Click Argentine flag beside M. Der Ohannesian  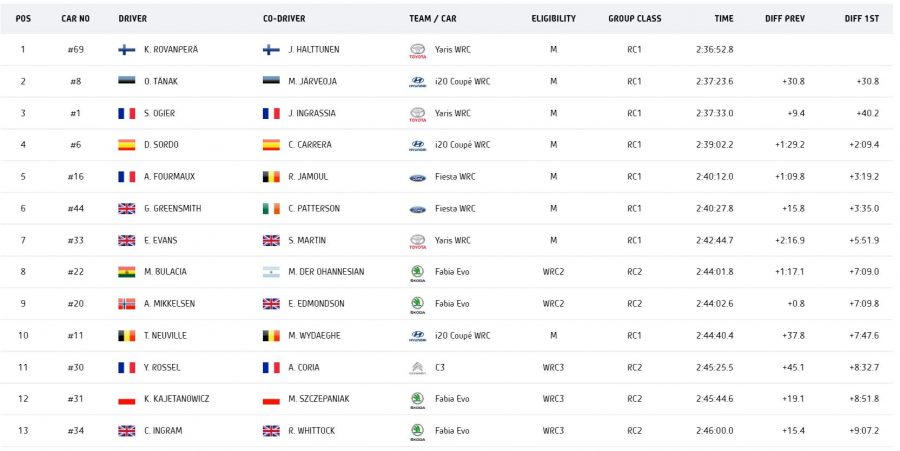click(x=271, y=272)
